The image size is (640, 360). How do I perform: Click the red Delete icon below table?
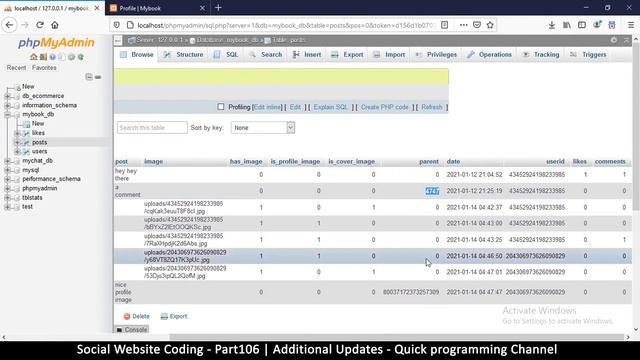click(127, 316)
